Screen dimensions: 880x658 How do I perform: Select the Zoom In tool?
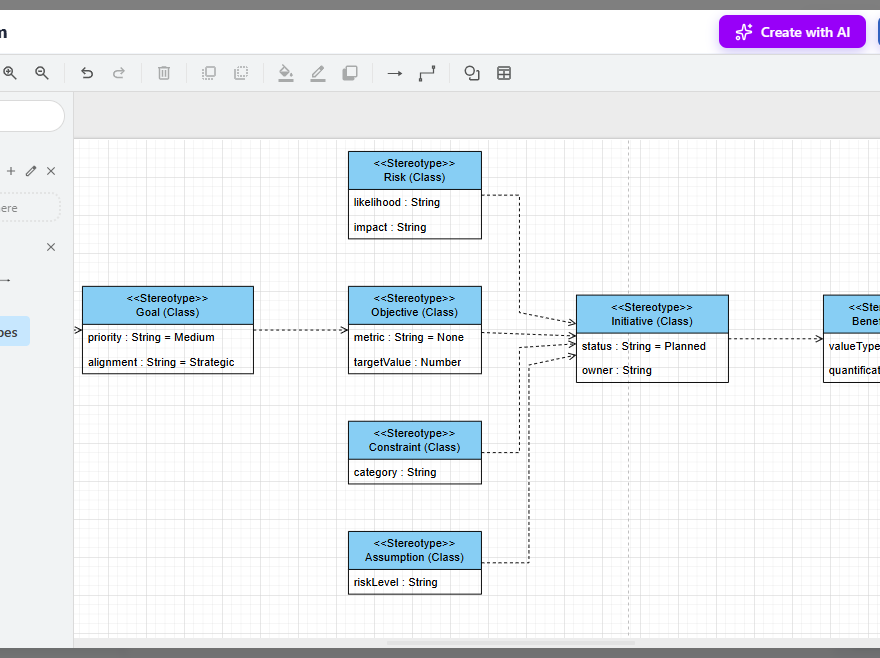click(x=10, y=73)
